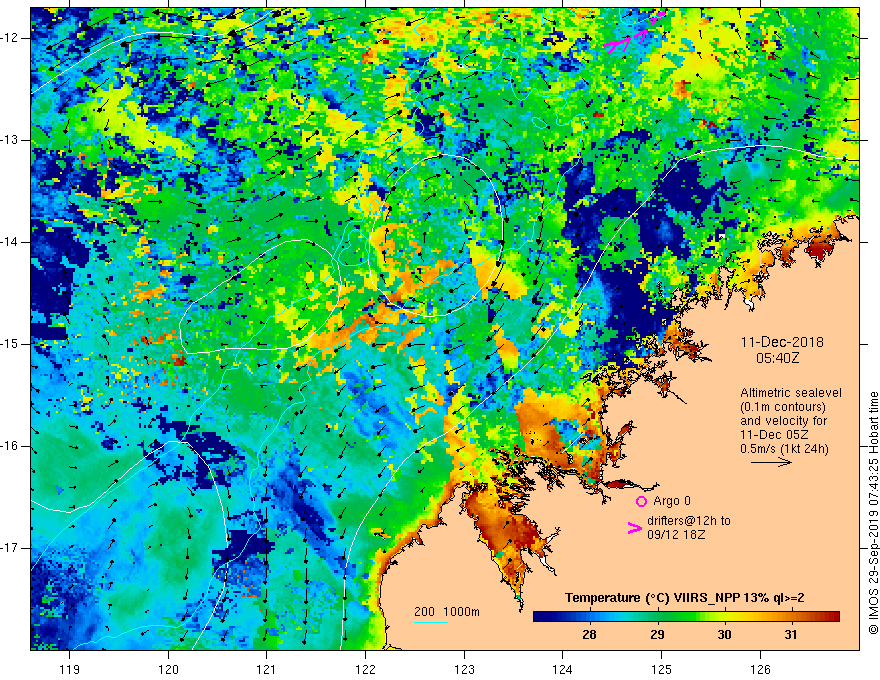Click the magenta Argo circle legend marker

641,501
